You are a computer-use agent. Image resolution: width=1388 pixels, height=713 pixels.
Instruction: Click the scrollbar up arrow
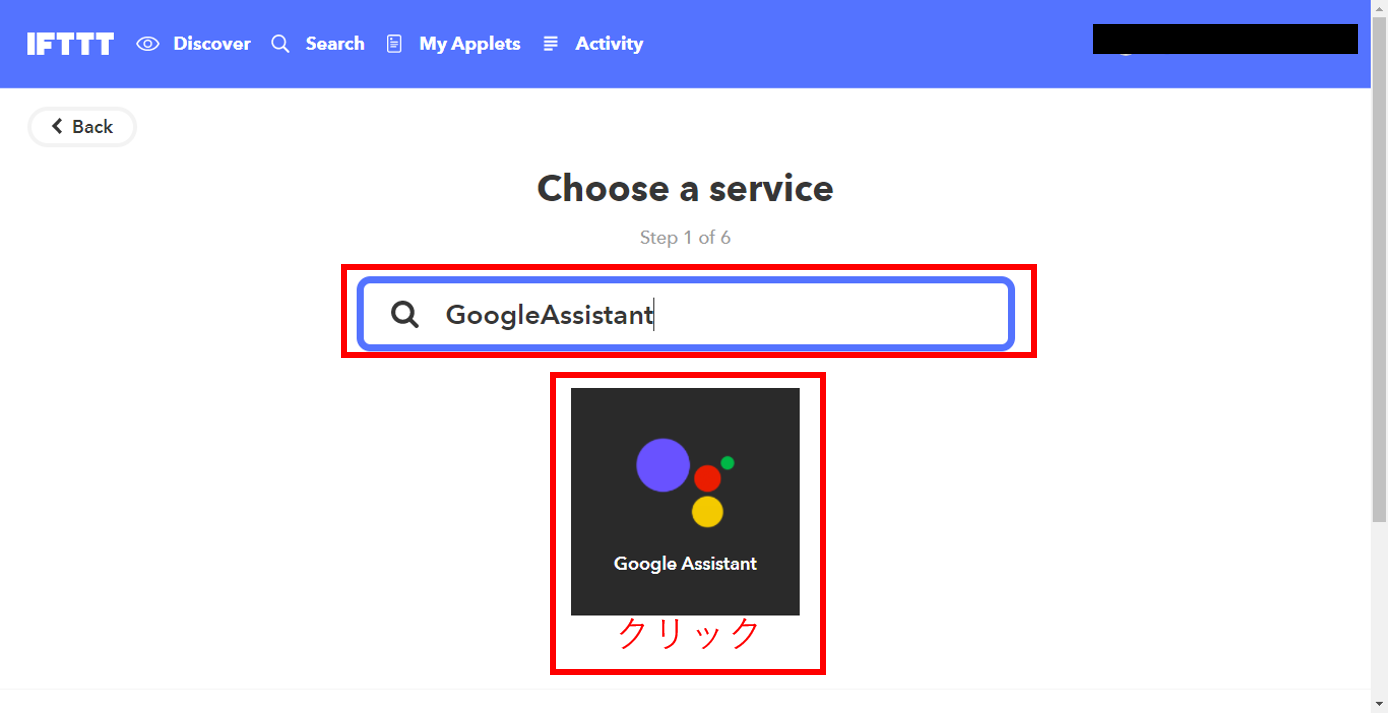(1379, 8)
